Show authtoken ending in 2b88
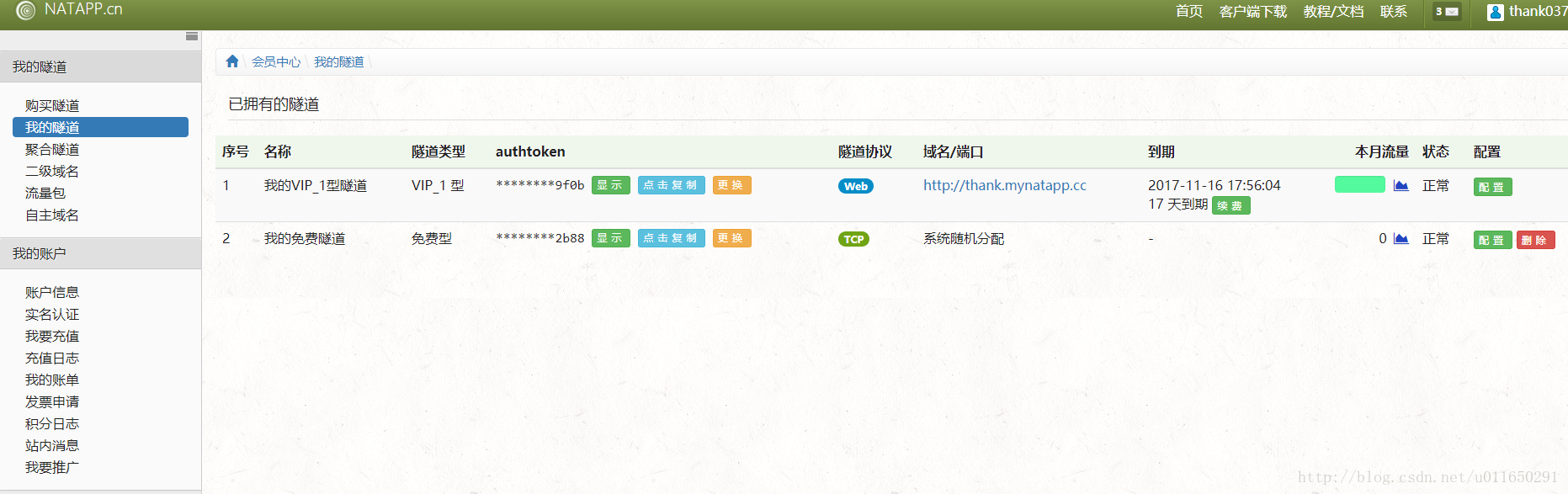This screenshot has height=494, width=1568. [x=610, y=238]
